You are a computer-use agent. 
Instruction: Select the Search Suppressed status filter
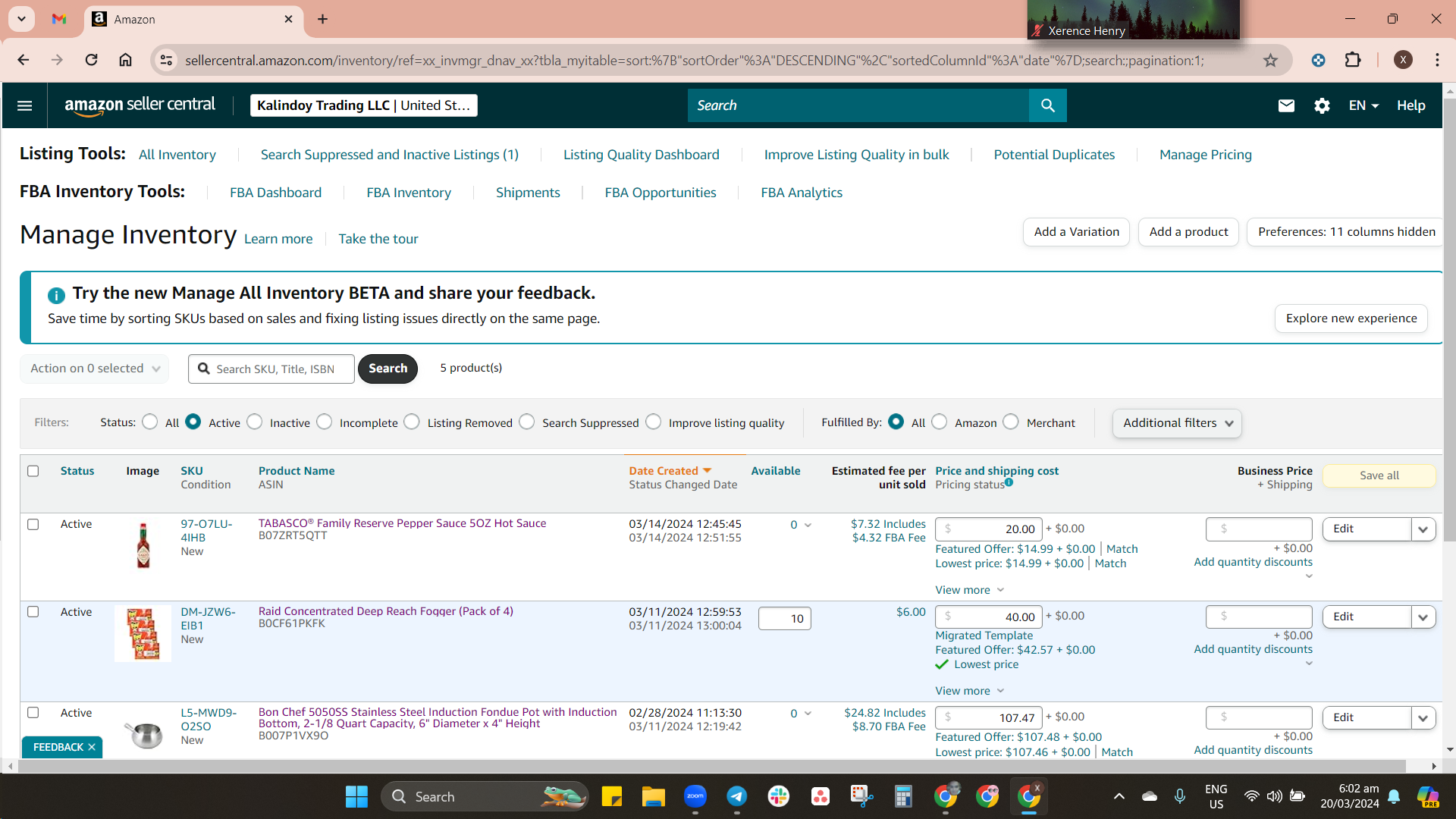click(x=527, y=422)
